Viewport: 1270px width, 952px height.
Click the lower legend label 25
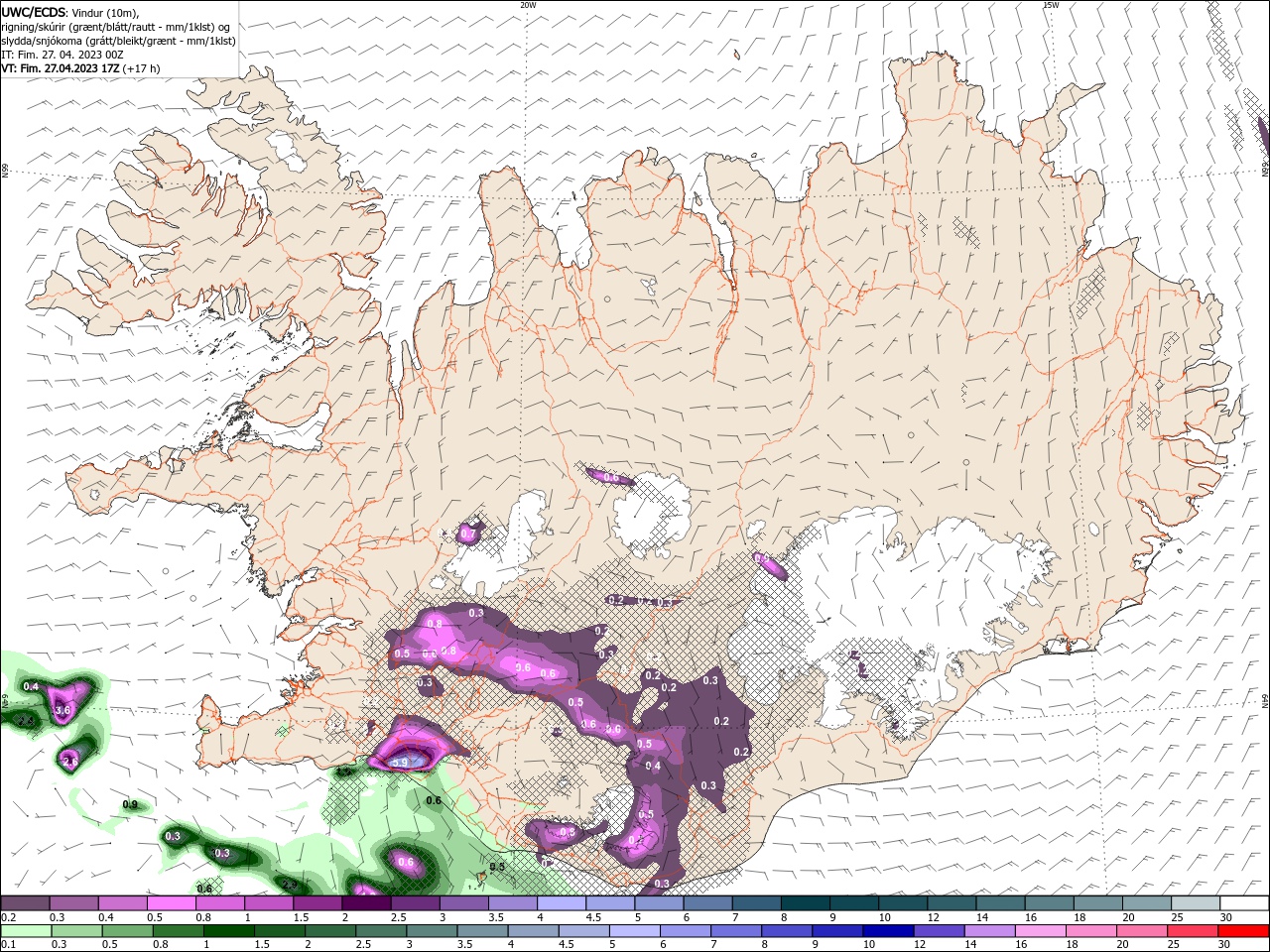pyautogui.click(x=1176, y=945)
